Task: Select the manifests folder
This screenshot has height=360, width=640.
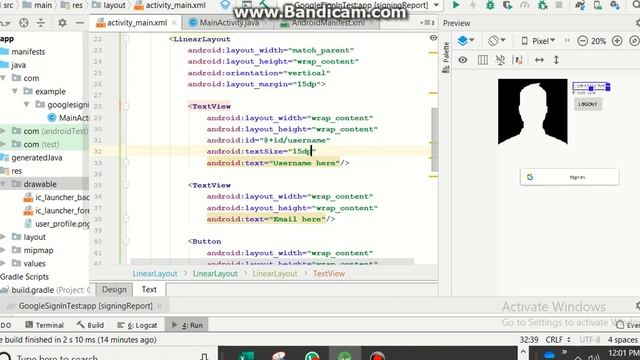Action: coord(23,52)
